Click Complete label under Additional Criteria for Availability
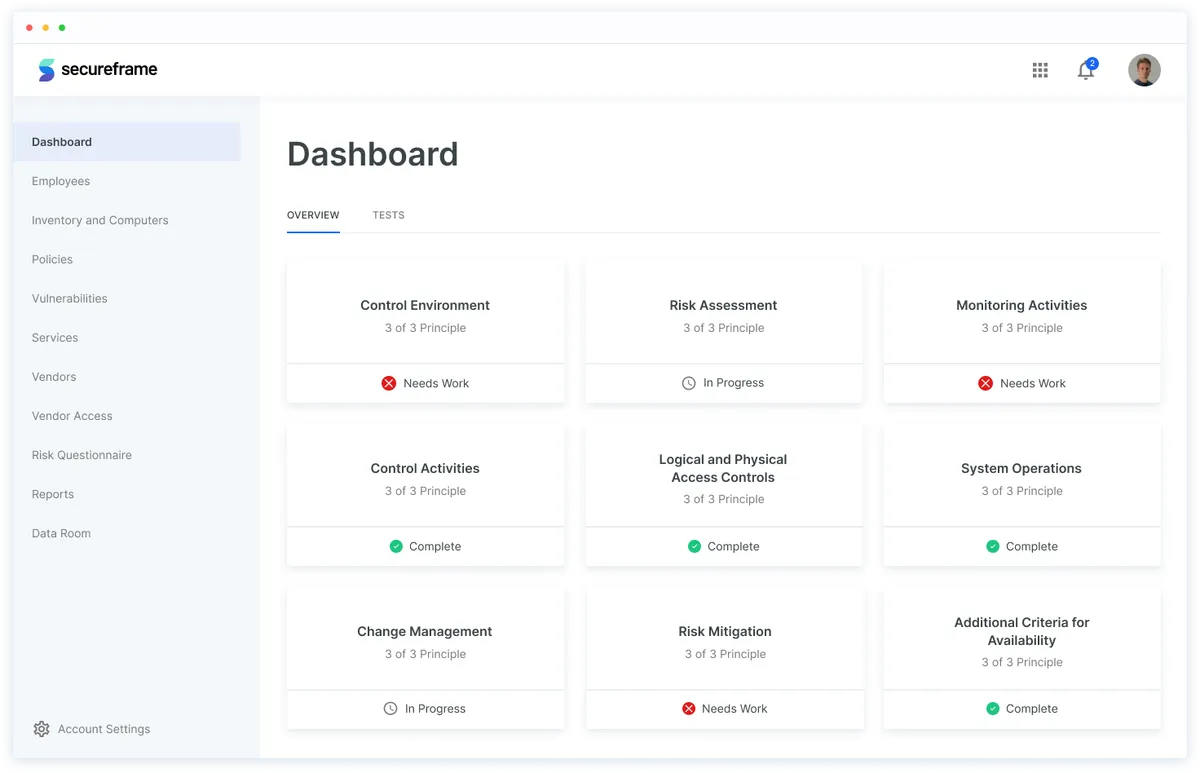The image size is (1200, 773). (1032, 708)
